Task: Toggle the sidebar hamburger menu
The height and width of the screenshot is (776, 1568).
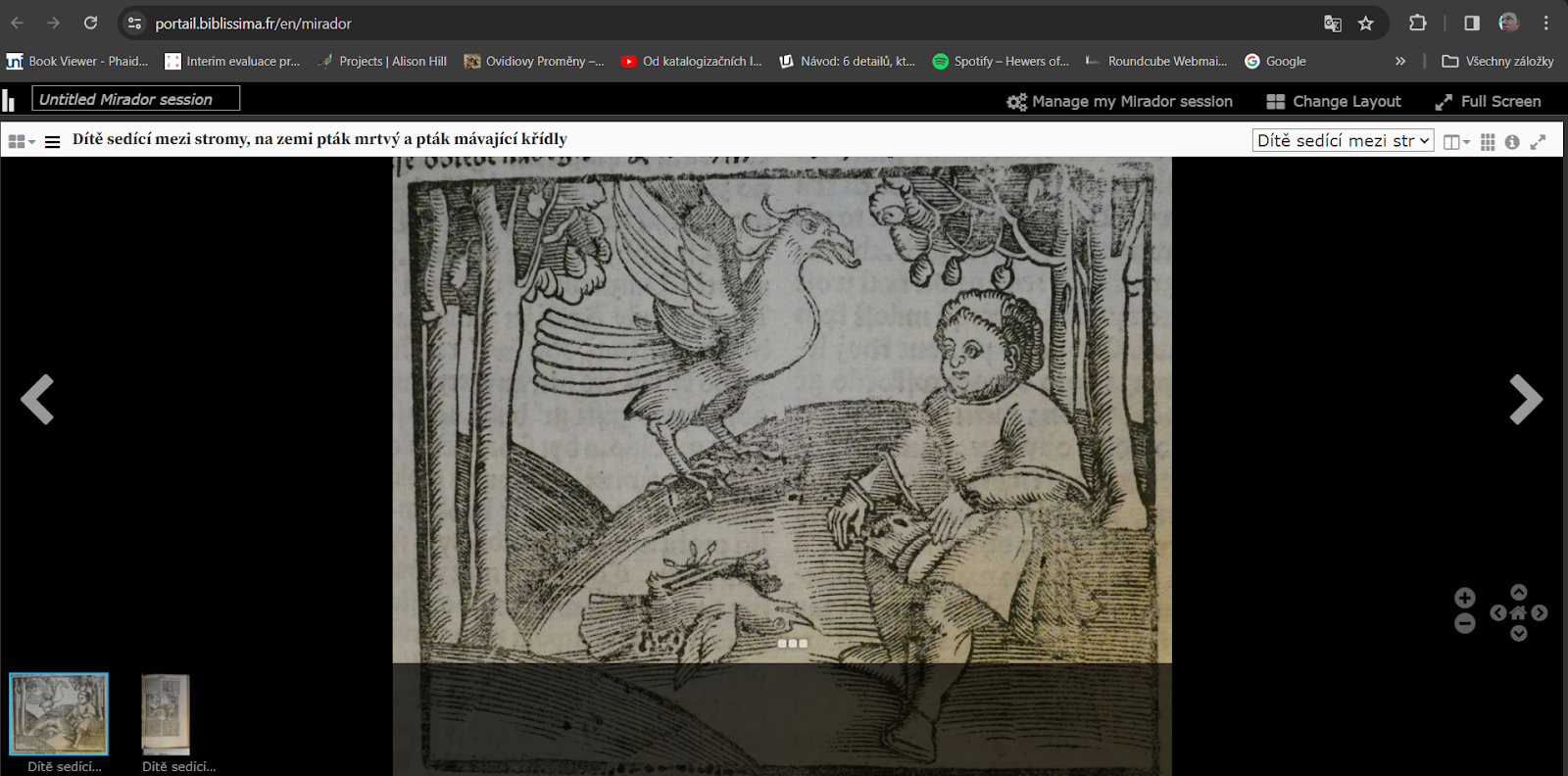Action: pyautogui.click(x=53, y=141)
